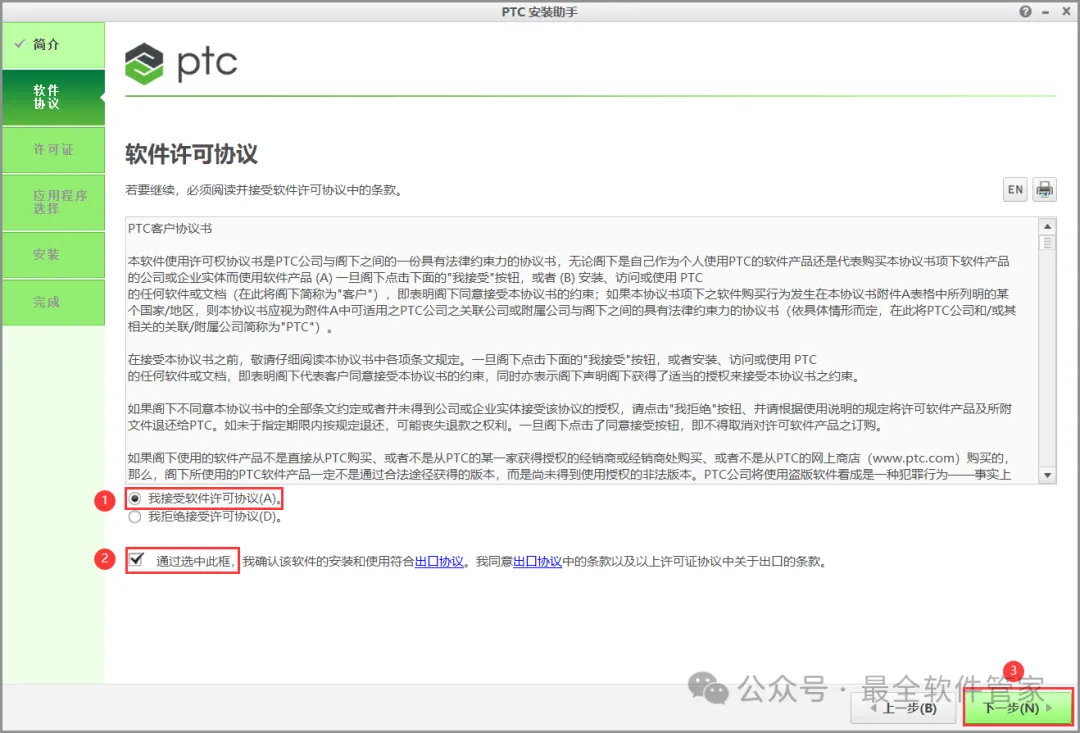Open the 完成 step in sidebar

(x=54, y=302)
